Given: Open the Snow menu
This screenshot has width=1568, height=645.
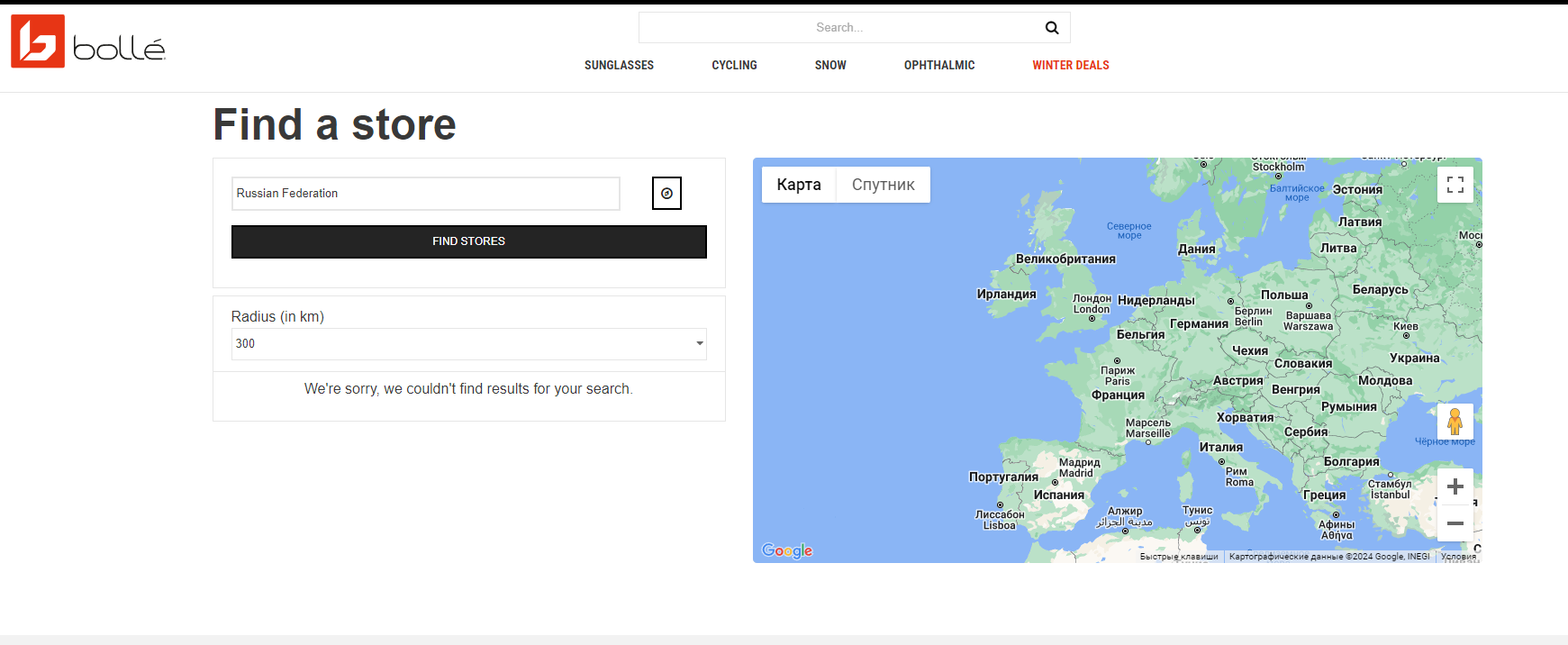Looking at the screenshot, I should click(830, 65).
